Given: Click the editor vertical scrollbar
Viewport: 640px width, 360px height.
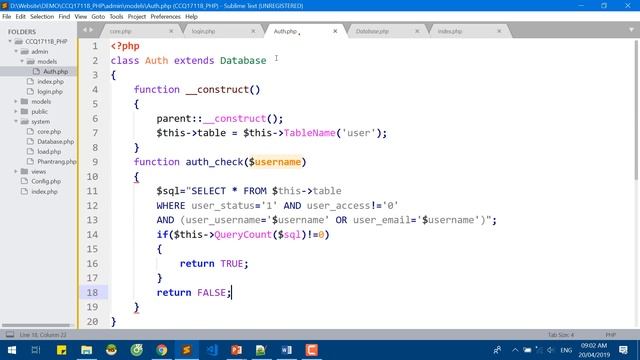Looking at the screenshot, I should tap(636, 110).
